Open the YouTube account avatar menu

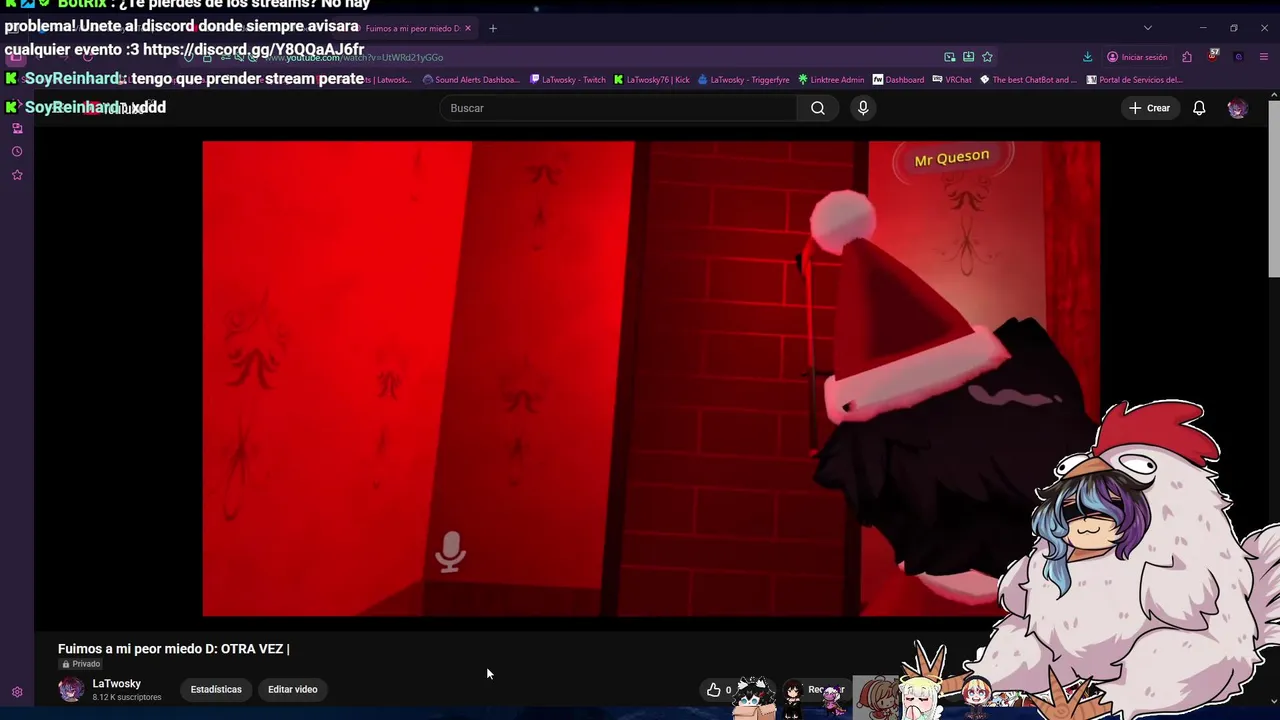(1237, 108)
